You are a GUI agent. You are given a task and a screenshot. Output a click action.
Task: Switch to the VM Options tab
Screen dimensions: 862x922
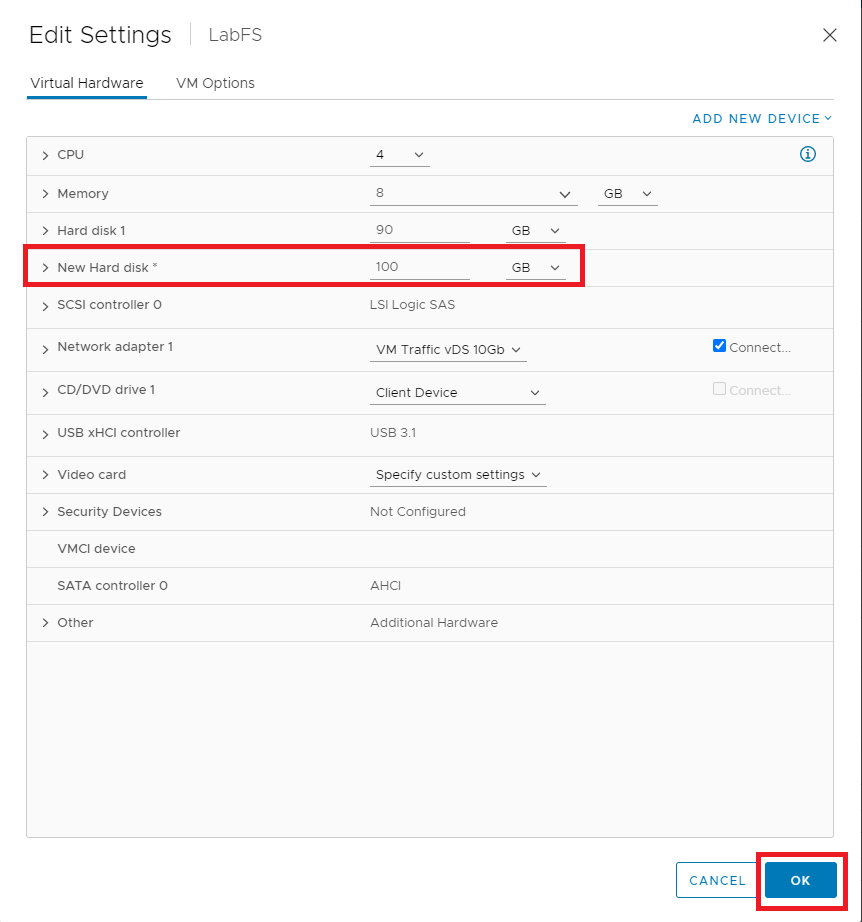pyautogui.click(x=215, y=83)
